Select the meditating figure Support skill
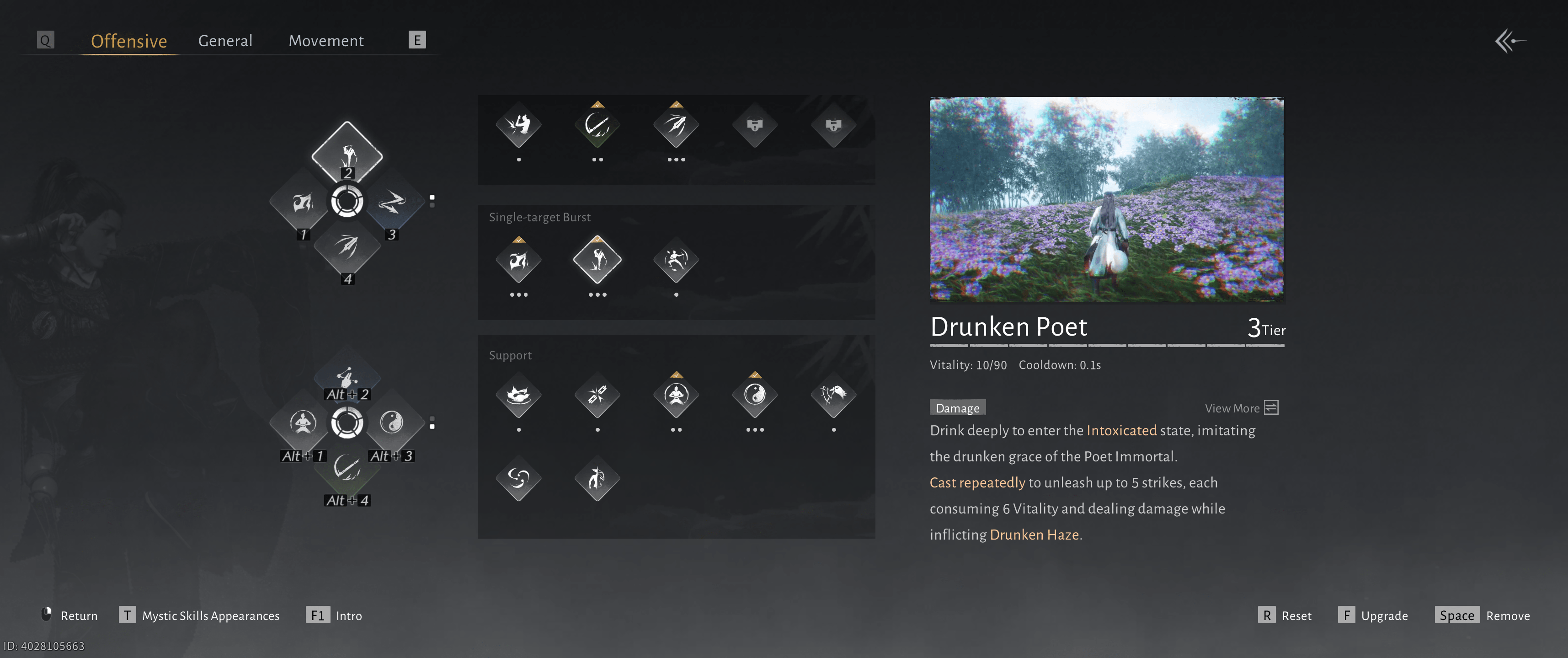This screenshot has width=1568, height=658. [676, 395]
